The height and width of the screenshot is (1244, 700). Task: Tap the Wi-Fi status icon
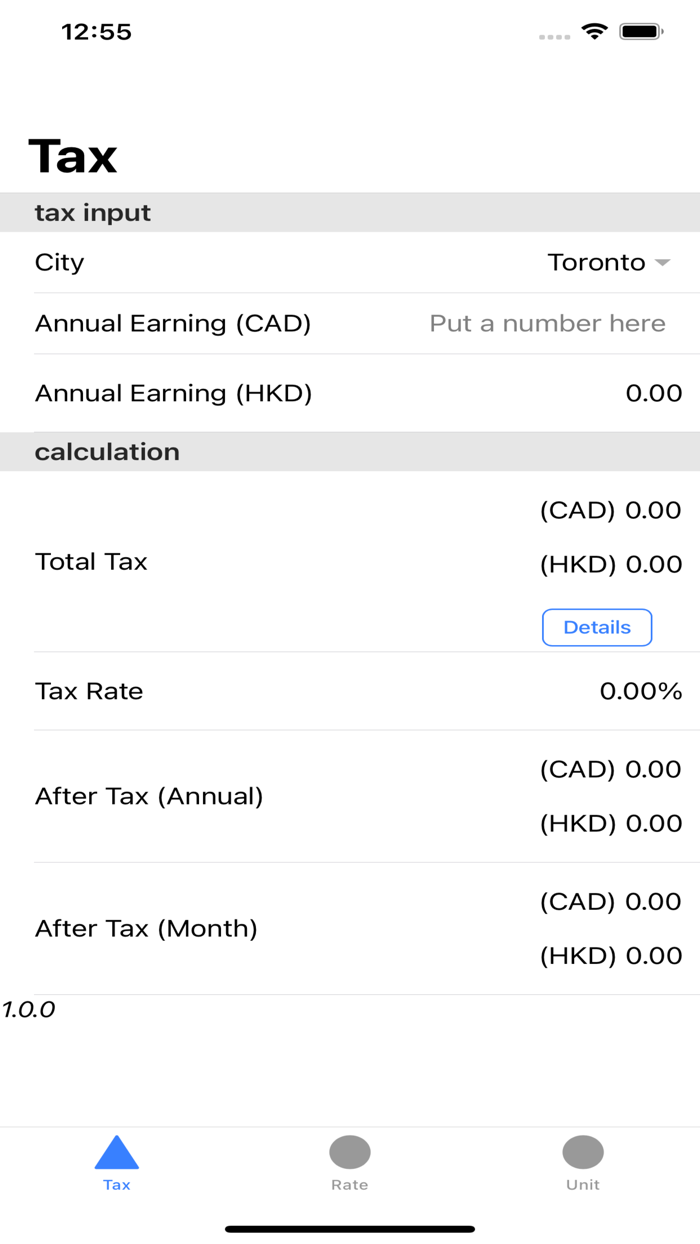595,32
